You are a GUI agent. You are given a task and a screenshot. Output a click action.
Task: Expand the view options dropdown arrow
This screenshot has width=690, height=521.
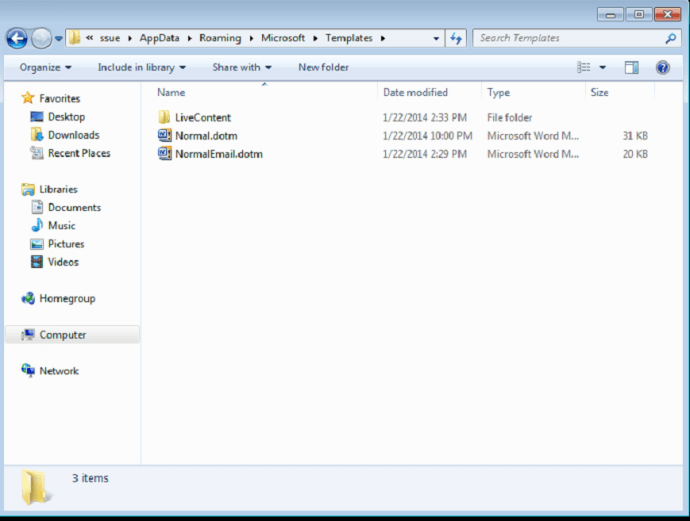tap(603, 68)
